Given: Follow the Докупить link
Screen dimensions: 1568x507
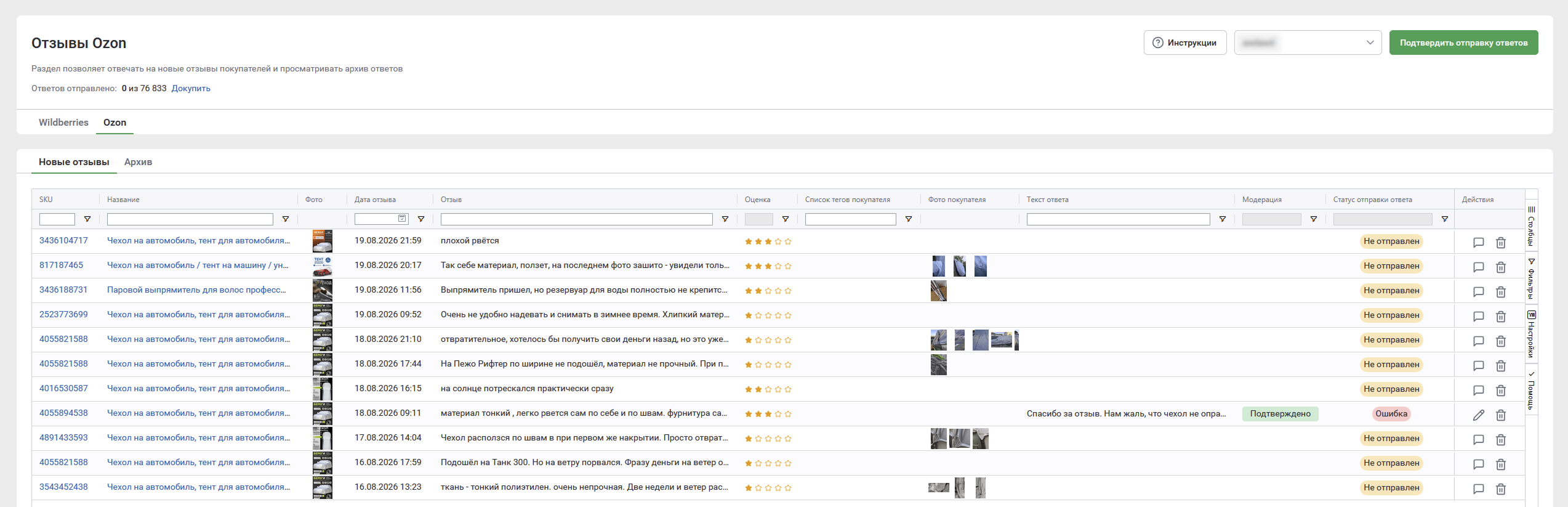Looking at the screenshot, I should point(191,88).
